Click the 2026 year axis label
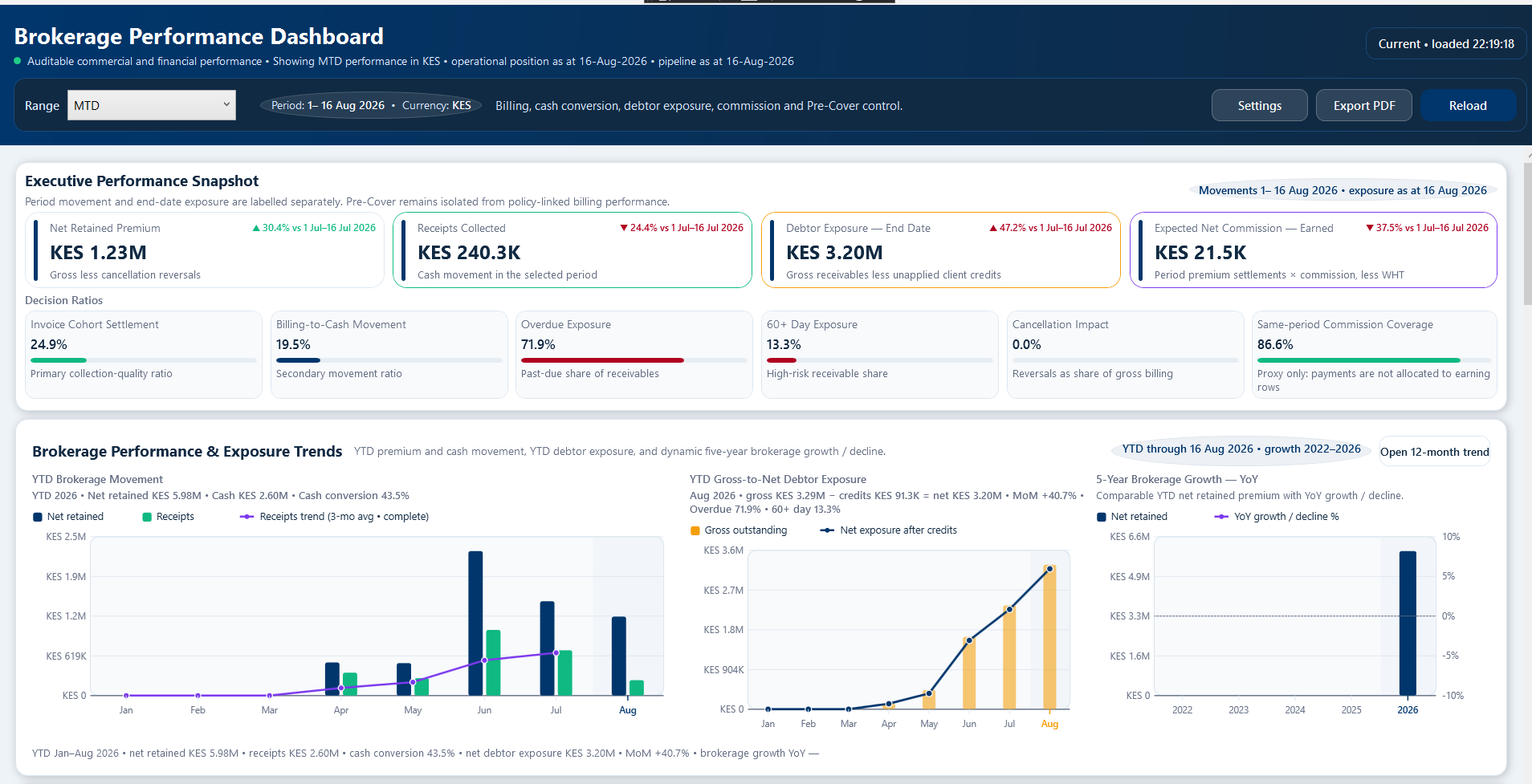The image size is (1532, 784). [1408, 710]
